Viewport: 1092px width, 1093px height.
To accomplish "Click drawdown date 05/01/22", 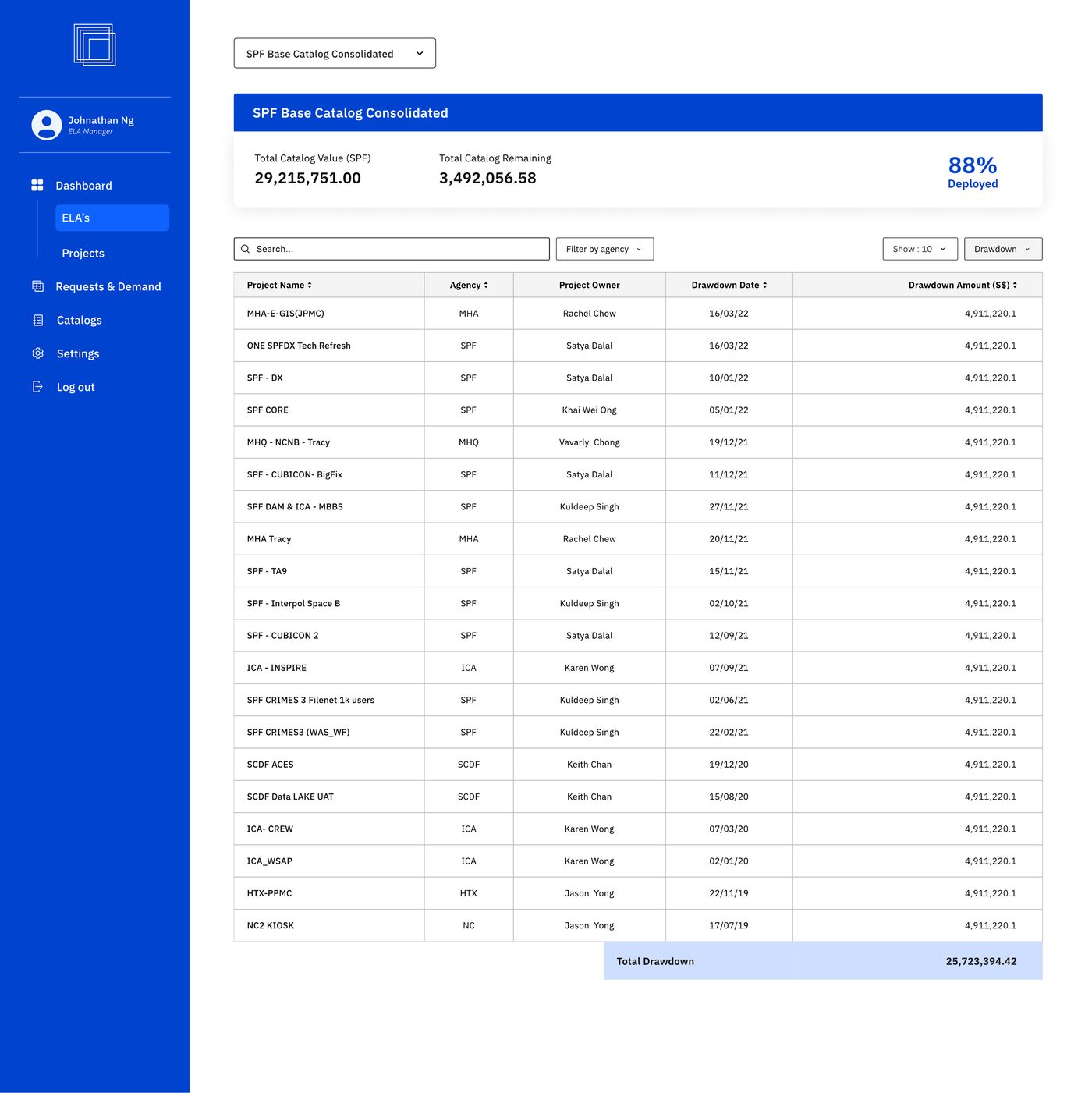I will [729, 410].
